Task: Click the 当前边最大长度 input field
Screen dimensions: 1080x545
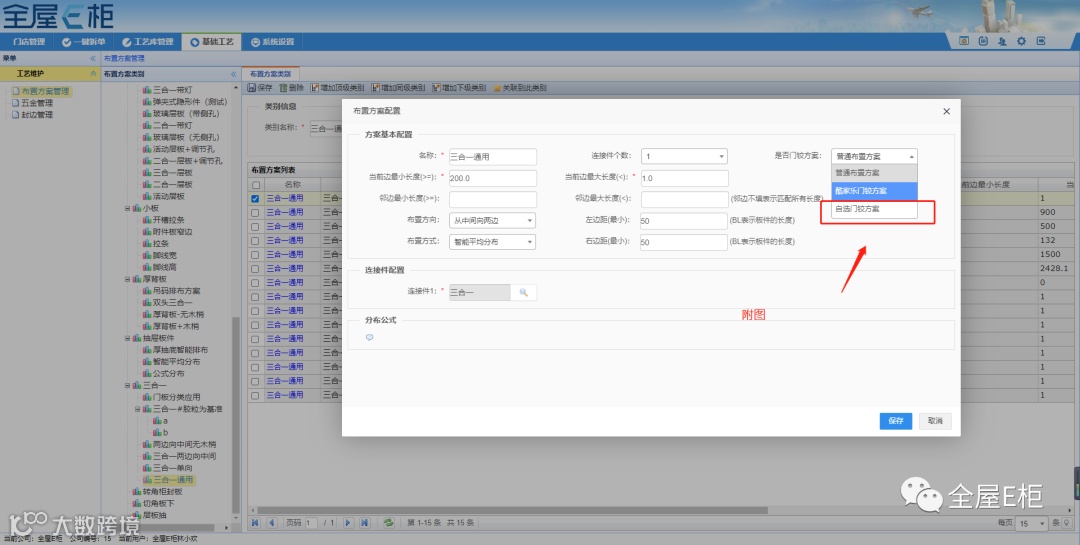Action: click(x=684, y=178)
